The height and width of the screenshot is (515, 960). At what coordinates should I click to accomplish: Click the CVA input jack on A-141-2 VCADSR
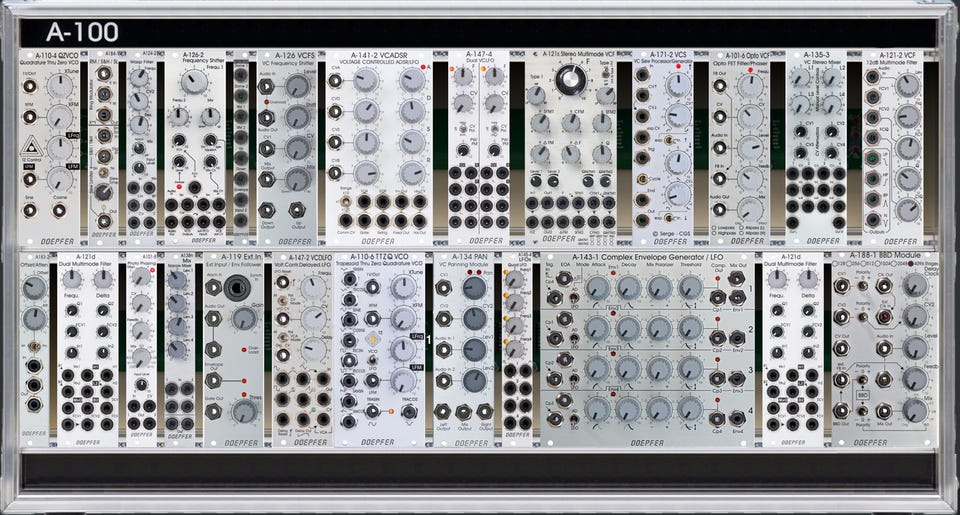tap(335, 81)
